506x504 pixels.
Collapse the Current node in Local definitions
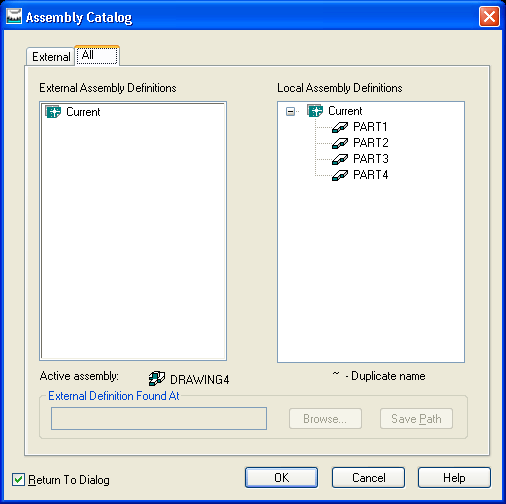click(290, 111)
